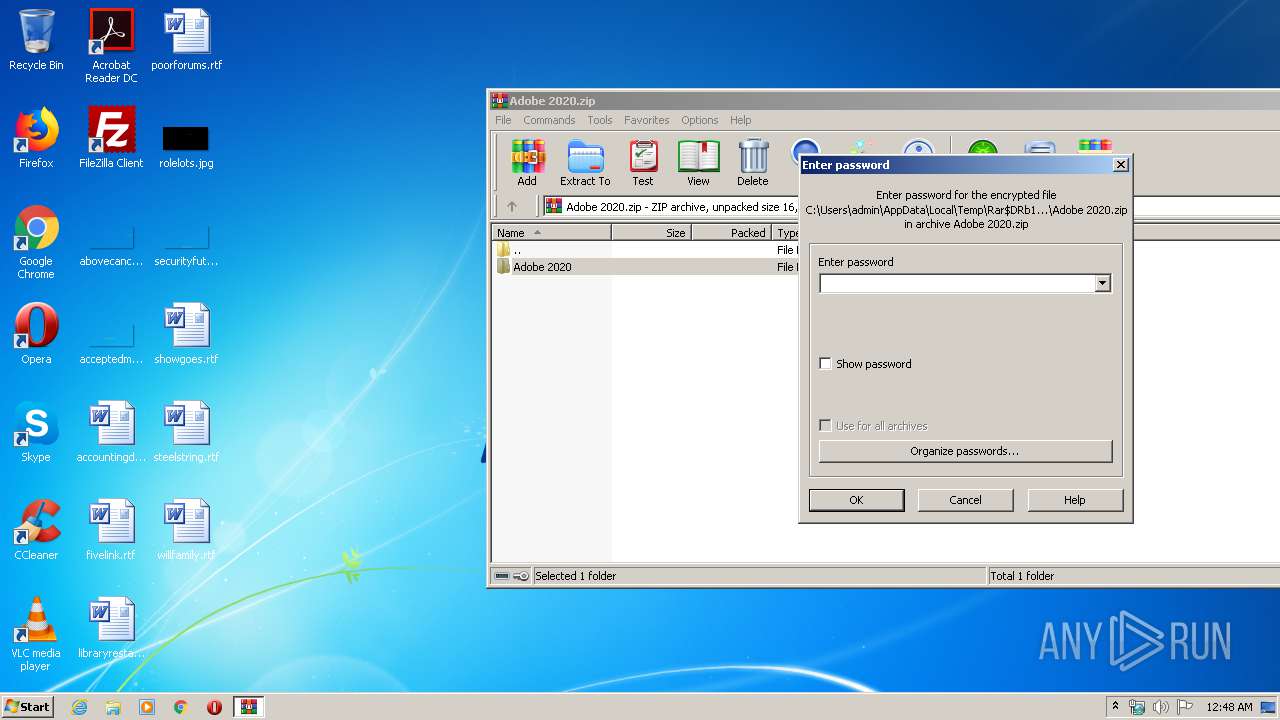Sort by the Size column header
This screenshot has height=720, width=1280.
651,233
